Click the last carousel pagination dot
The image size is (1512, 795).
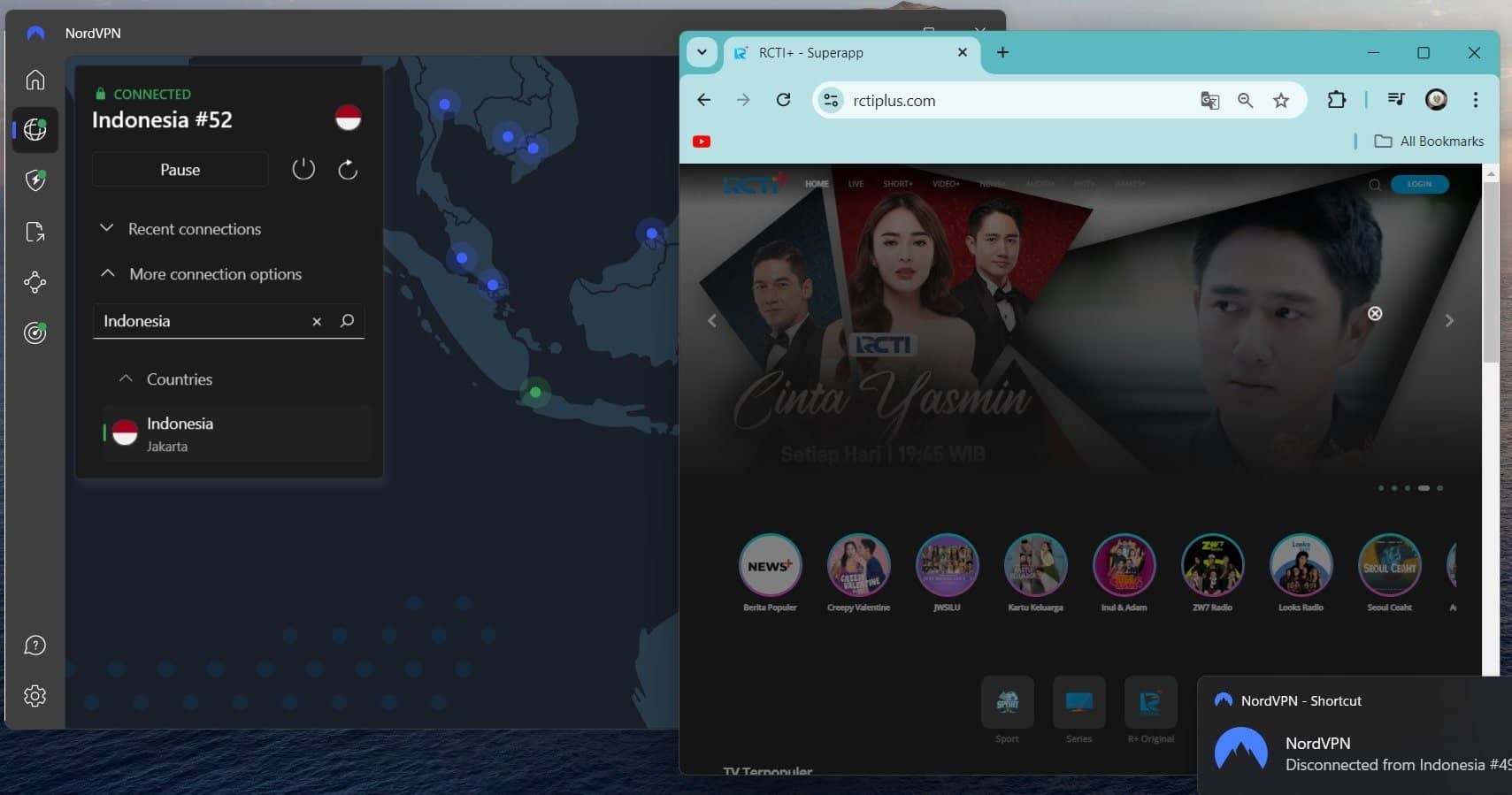tap(1440, 488)
